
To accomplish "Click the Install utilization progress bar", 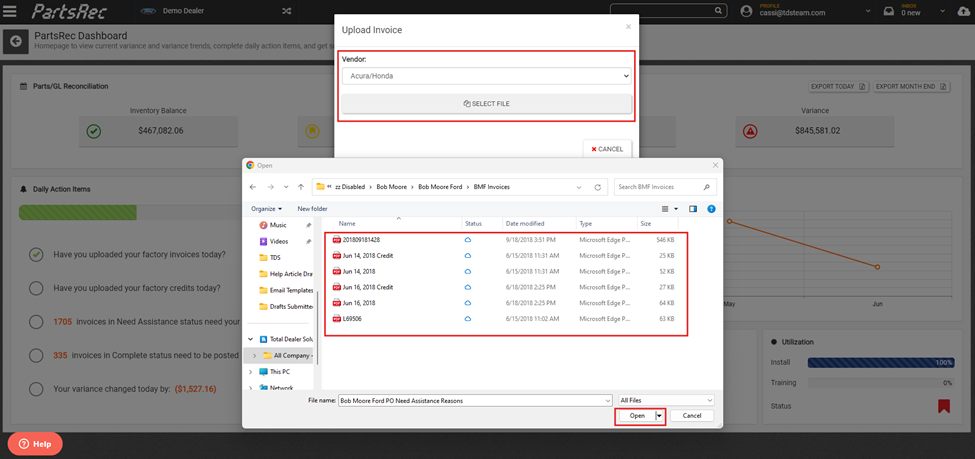I will pos(880,363).
